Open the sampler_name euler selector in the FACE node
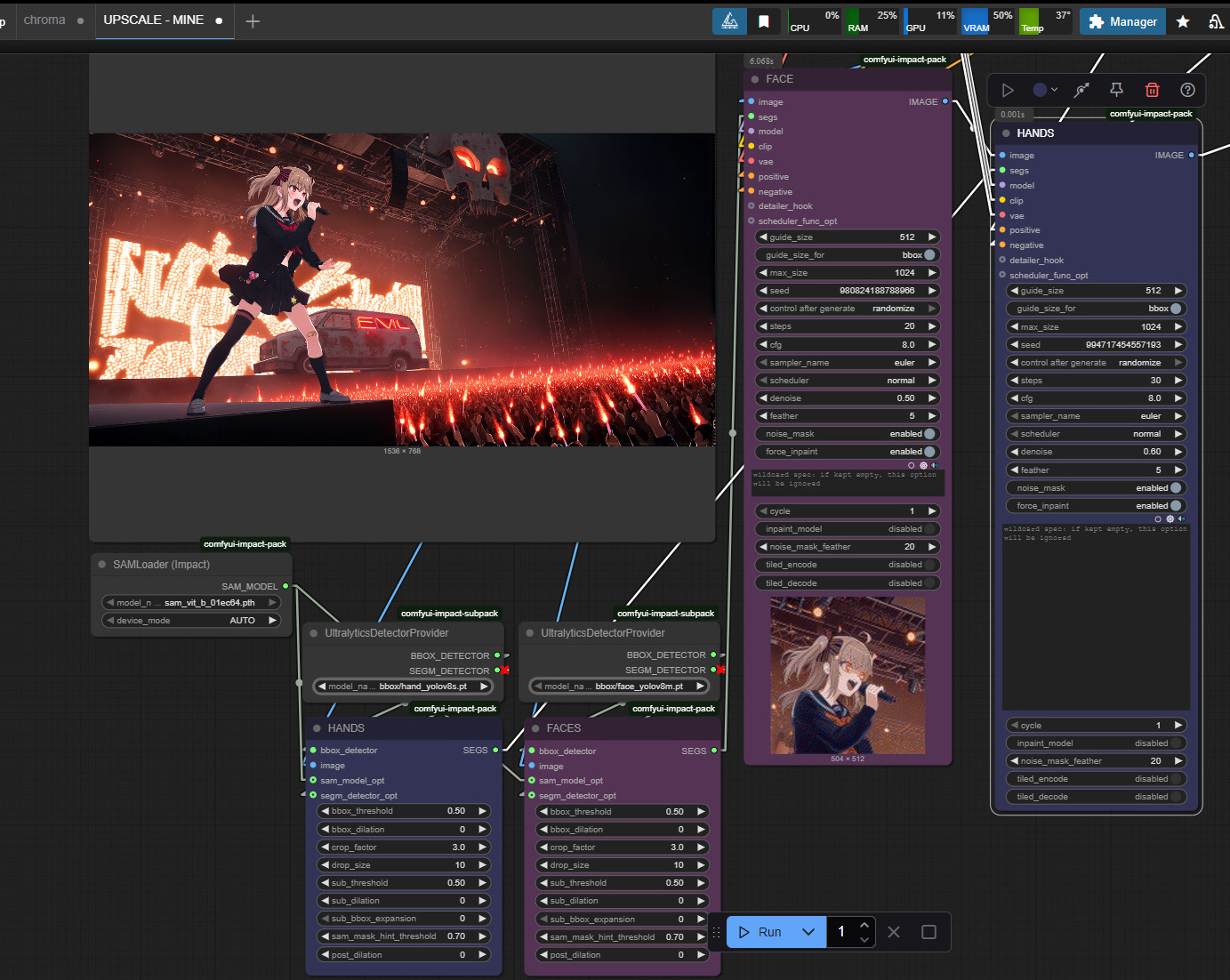 (848, 363)
